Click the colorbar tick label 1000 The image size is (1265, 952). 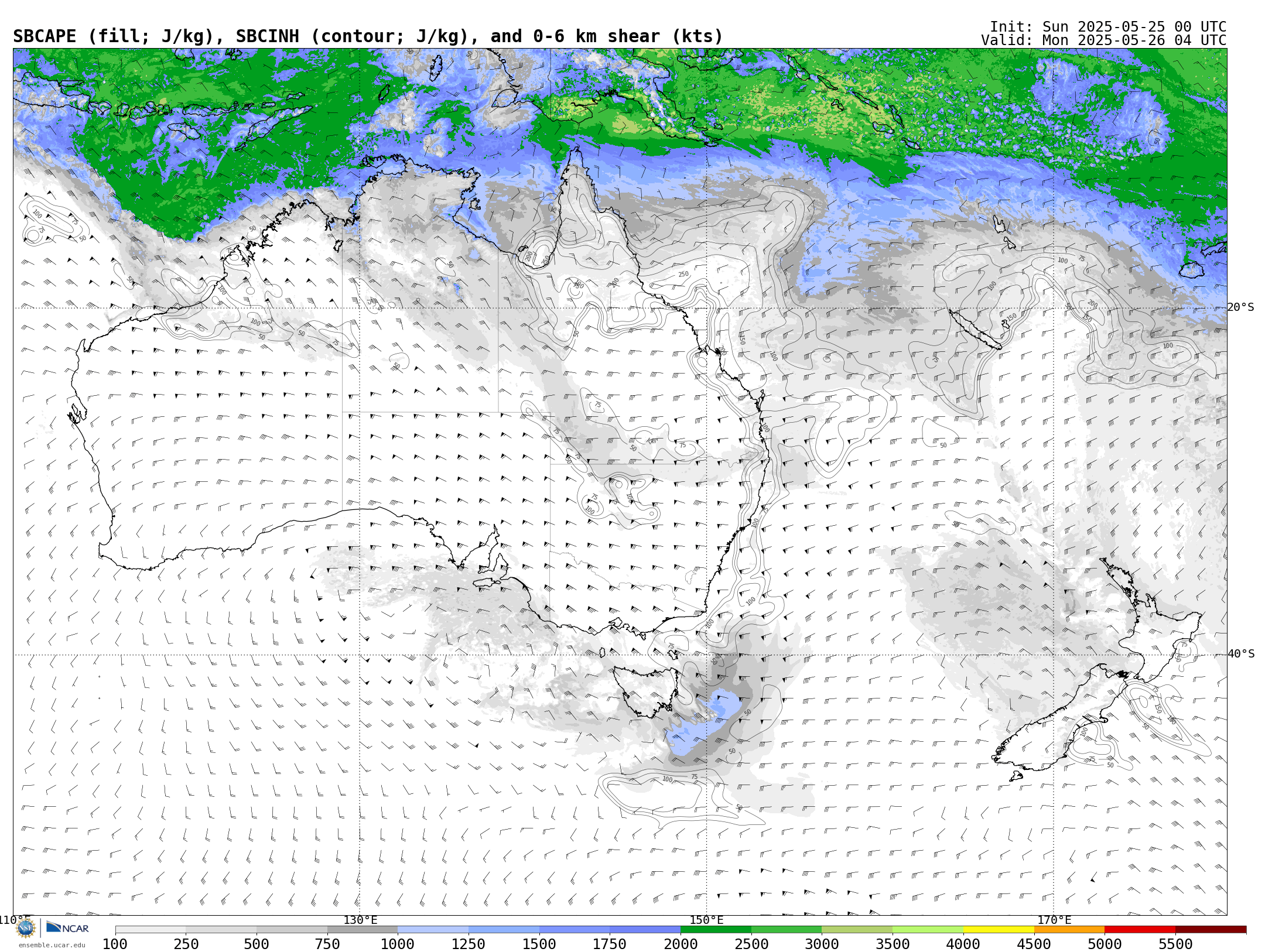point(398,944)
